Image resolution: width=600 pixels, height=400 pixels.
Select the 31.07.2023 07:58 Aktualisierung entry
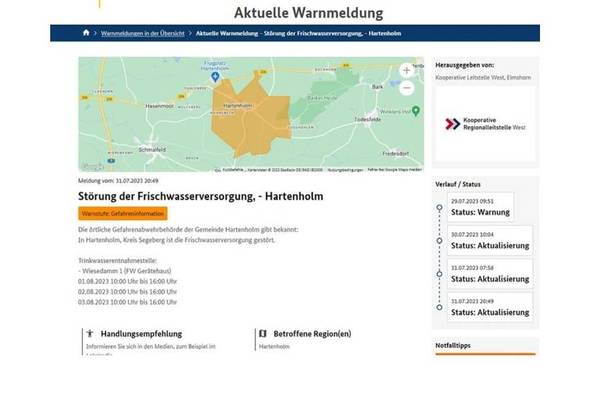(x=489, y=274)
